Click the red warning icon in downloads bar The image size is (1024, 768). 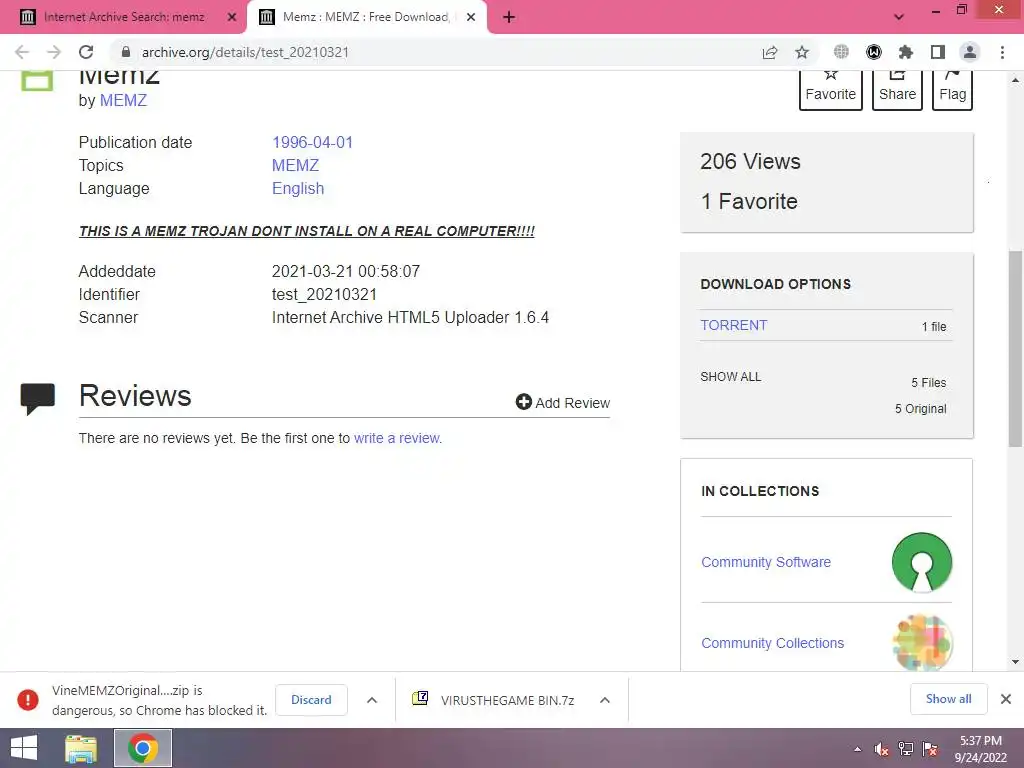(27, 700)
